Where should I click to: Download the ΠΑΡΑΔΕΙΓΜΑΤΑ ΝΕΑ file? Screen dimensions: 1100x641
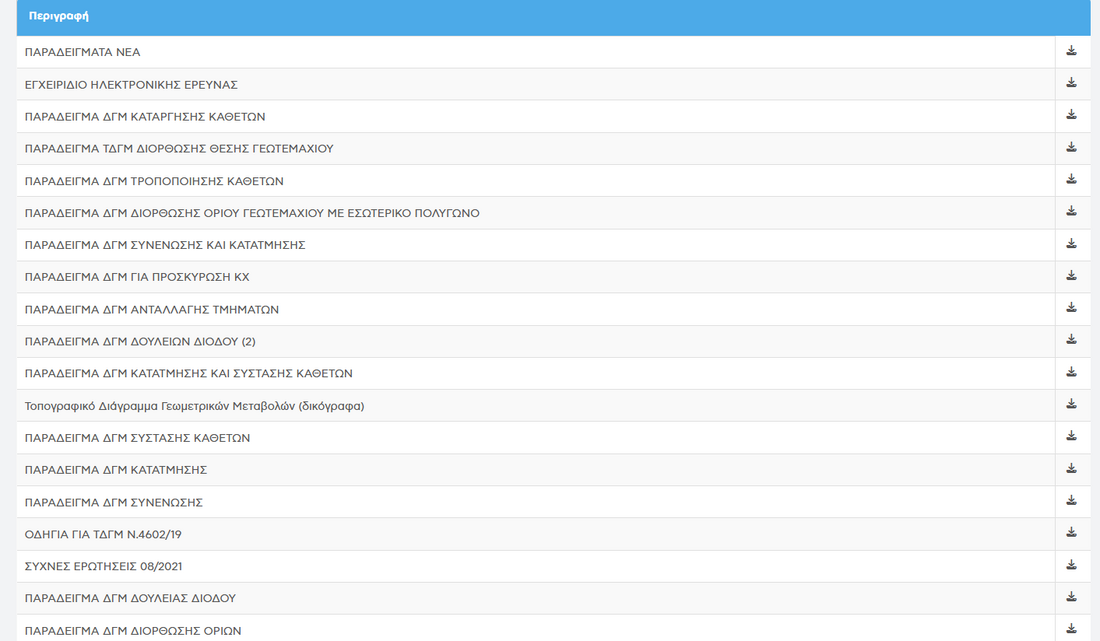(1071, 51)
